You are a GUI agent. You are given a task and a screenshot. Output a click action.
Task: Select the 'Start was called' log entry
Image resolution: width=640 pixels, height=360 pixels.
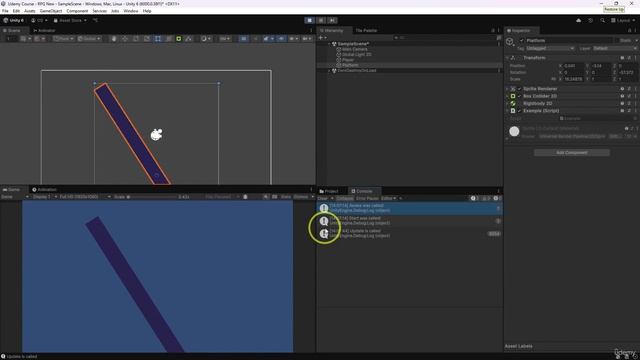[409, 221]
